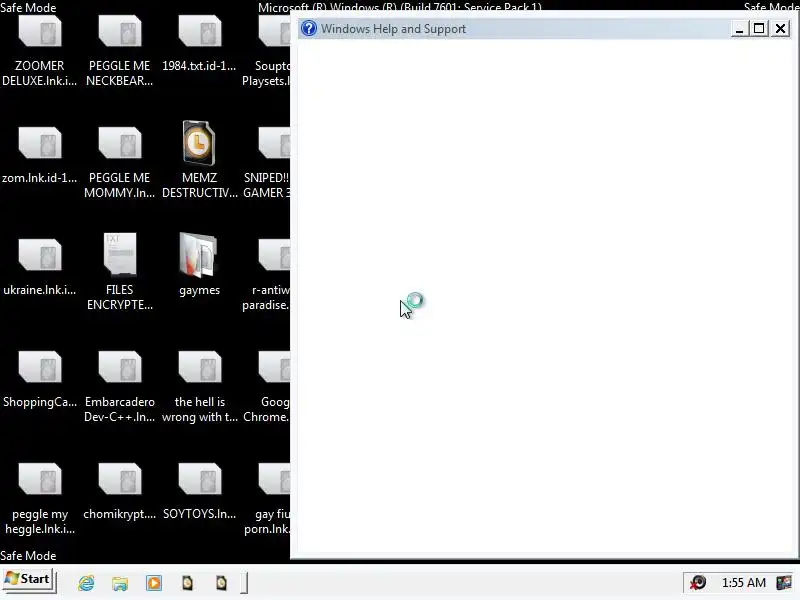
Task: Select the ShoppingCa desktop icon
Action: click(40, 367)
